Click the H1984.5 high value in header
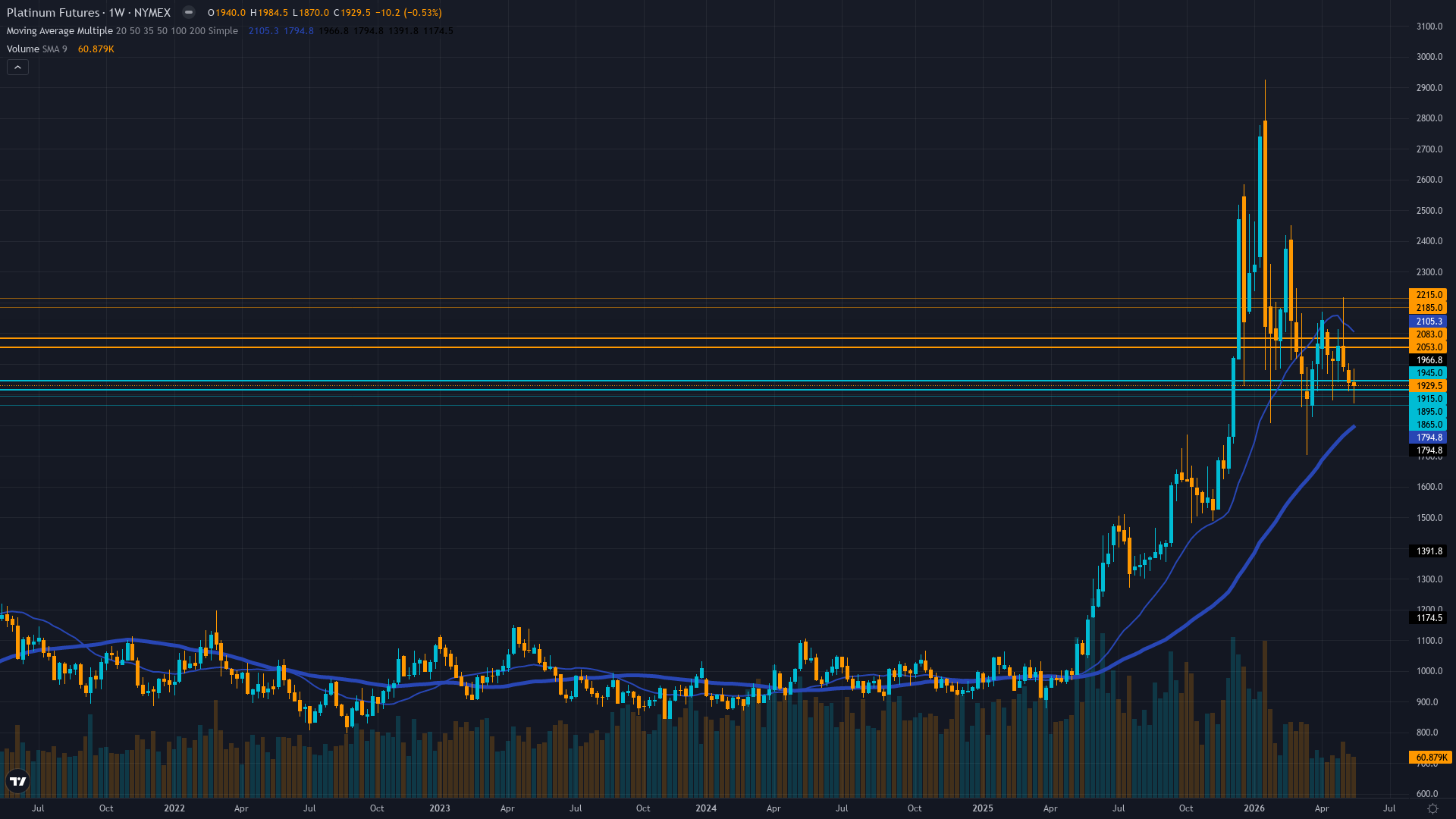Screen dimensions: 1456x819 pyautogui.click(x=269, y=13)
